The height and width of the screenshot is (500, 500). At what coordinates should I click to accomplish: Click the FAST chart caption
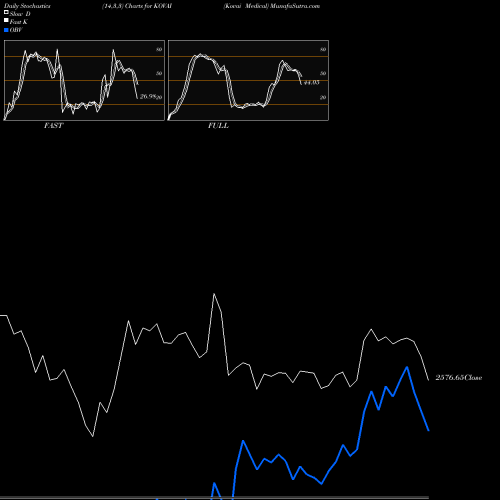tap(53, 126)
